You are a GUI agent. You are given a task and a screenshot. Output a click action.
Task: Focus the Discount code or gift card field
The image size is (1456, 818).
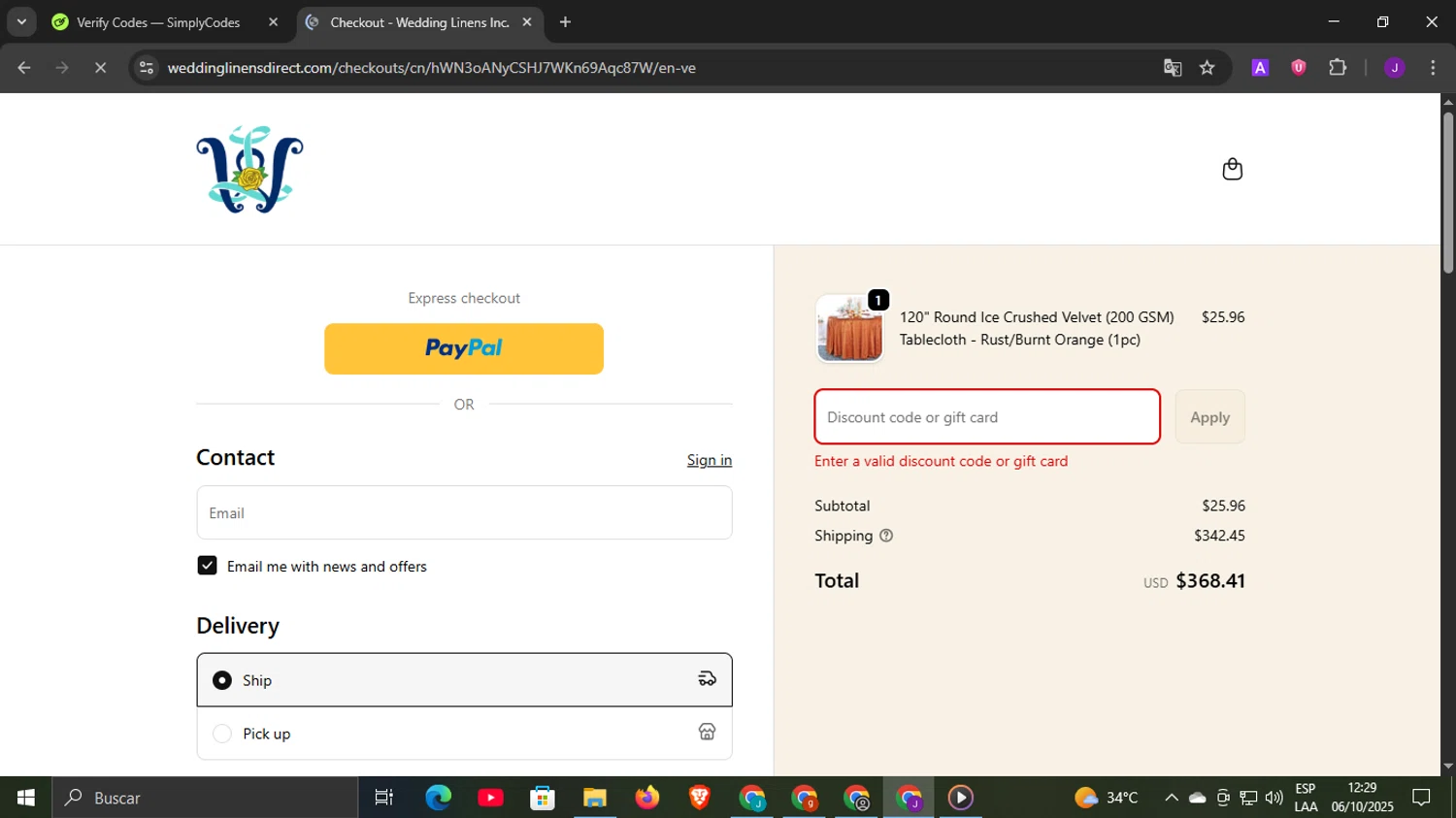click(987, 417)
